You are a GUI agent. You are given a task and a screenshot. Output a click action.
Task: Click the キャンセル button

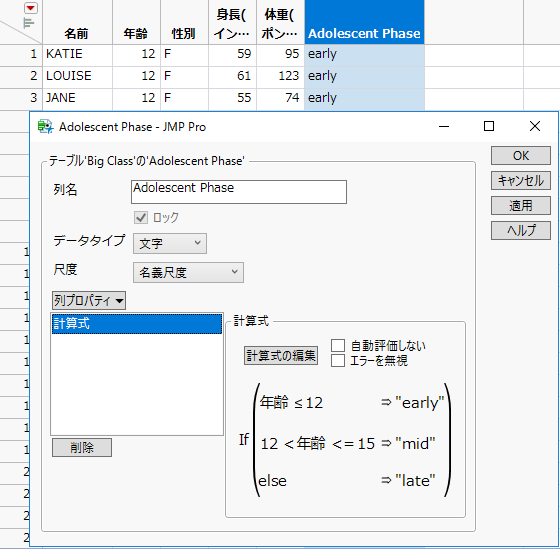click(x=521, y=180)
